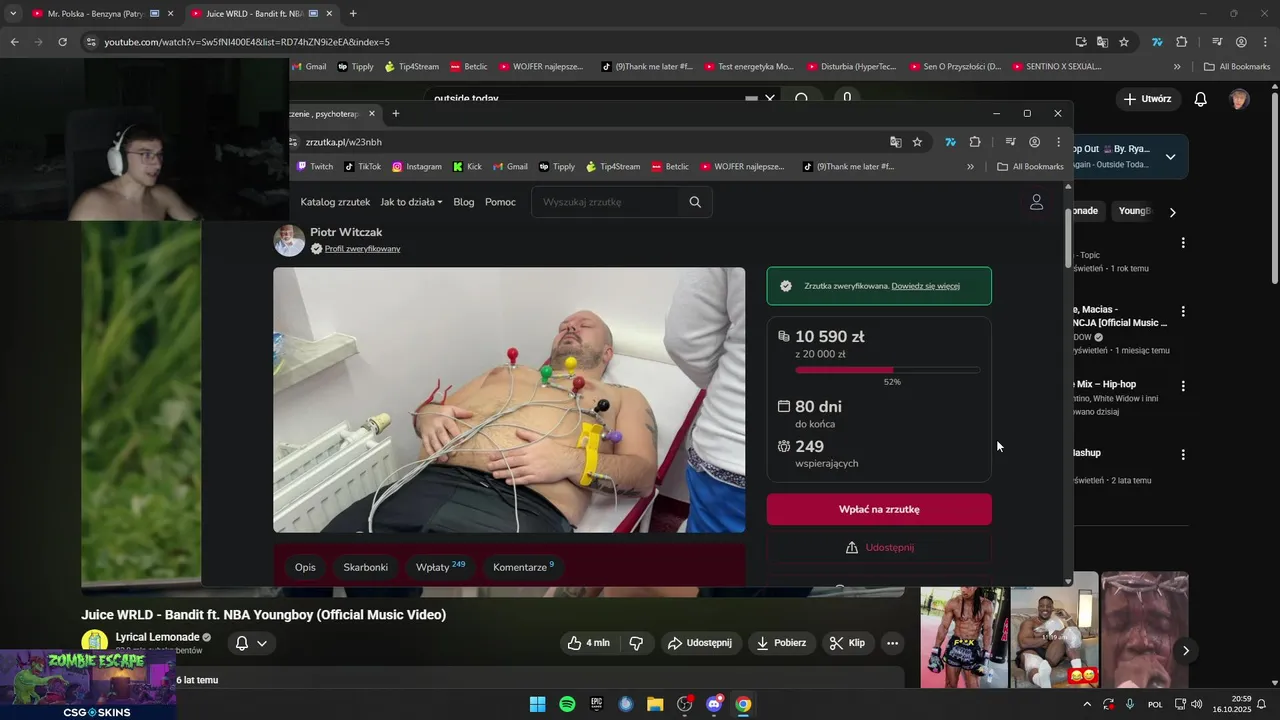This screenshot has width=1280, height=720.
Task: Reload the YouTube page
Action: 62,42
